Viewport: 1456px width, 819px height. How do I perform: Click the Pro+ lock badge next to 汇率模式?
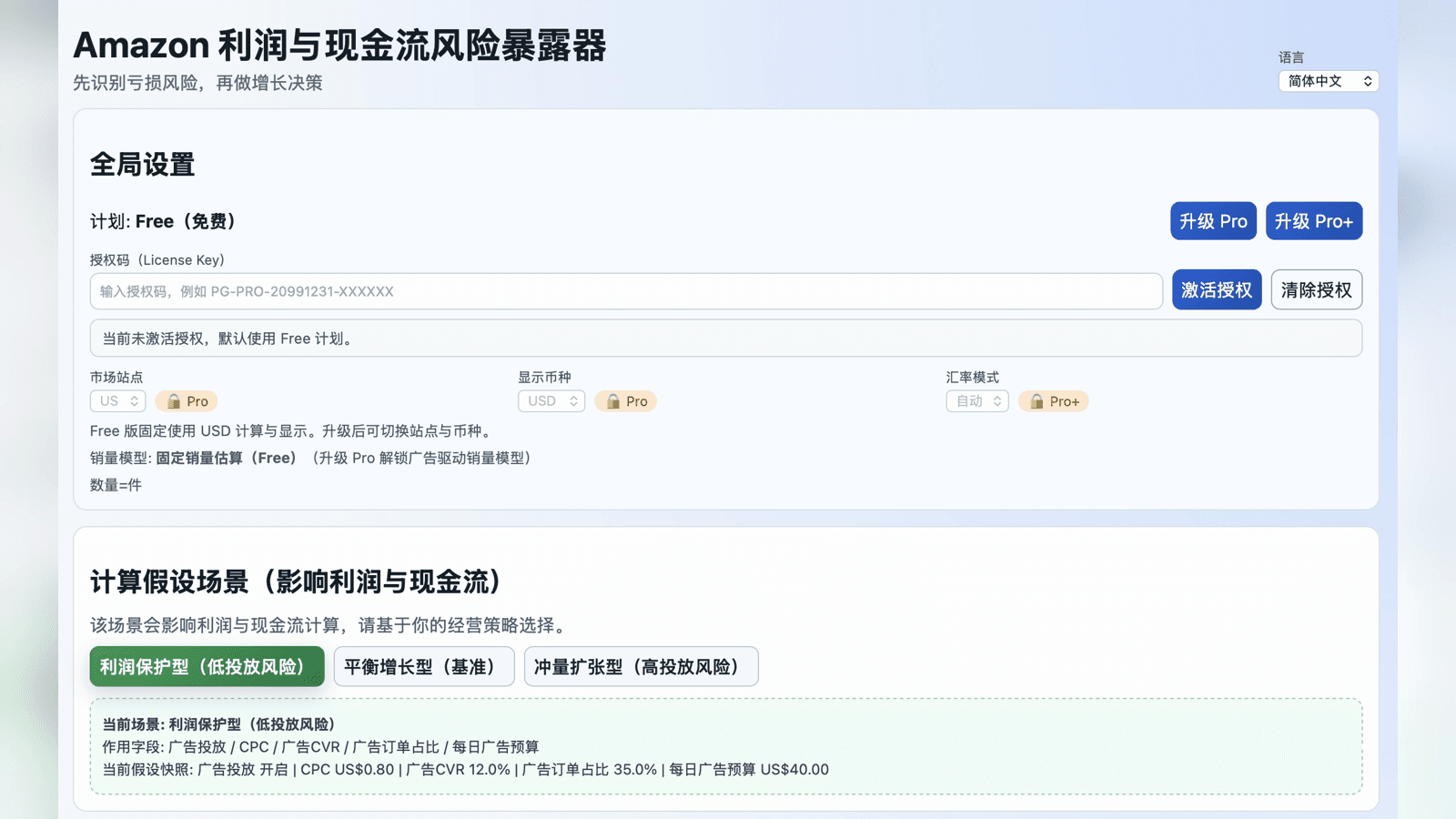(1053, 400)
